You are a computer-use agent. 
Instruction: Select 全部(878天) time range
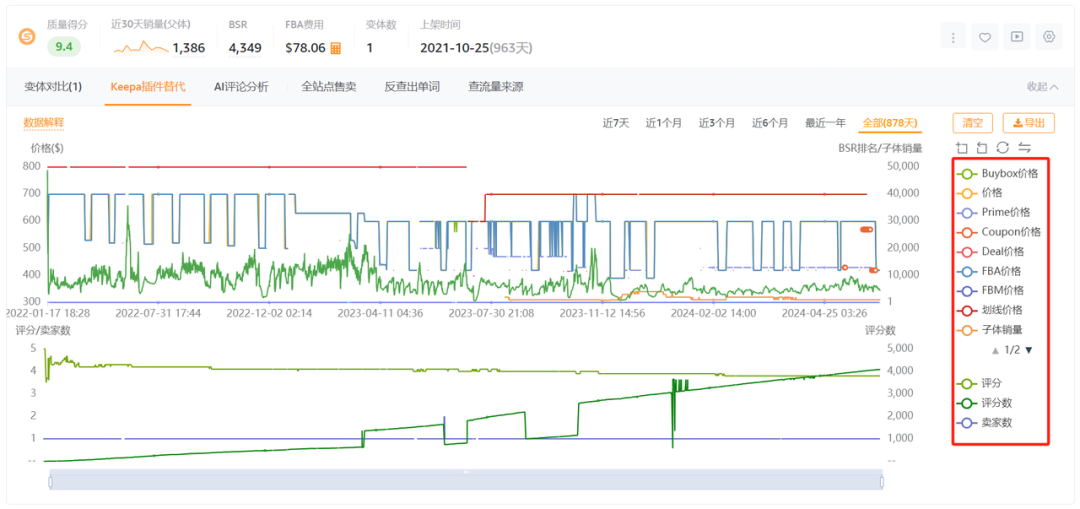(890, 123)
